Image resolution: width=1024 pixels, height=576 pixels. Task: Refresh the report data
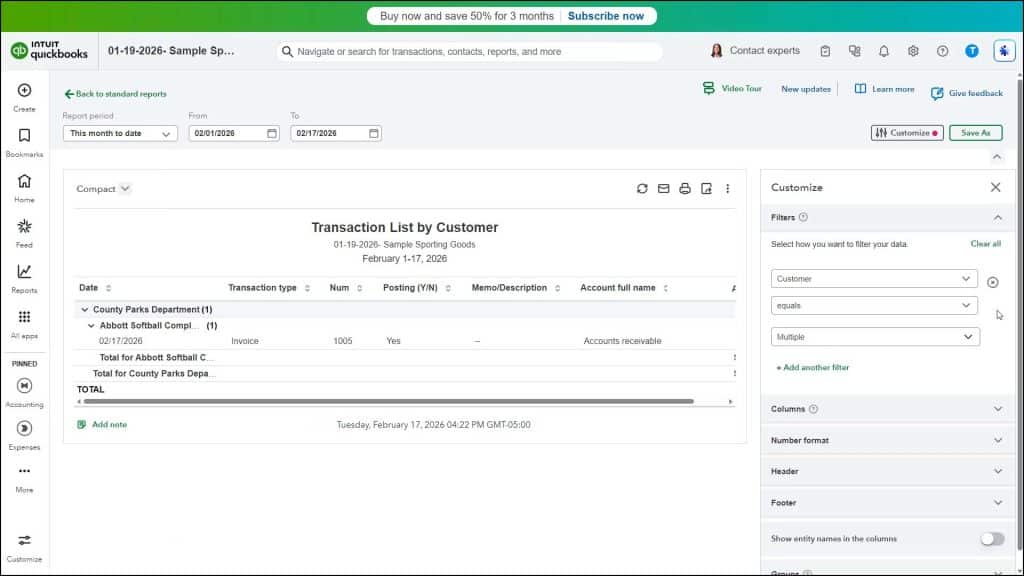click(x=643, y=188)
